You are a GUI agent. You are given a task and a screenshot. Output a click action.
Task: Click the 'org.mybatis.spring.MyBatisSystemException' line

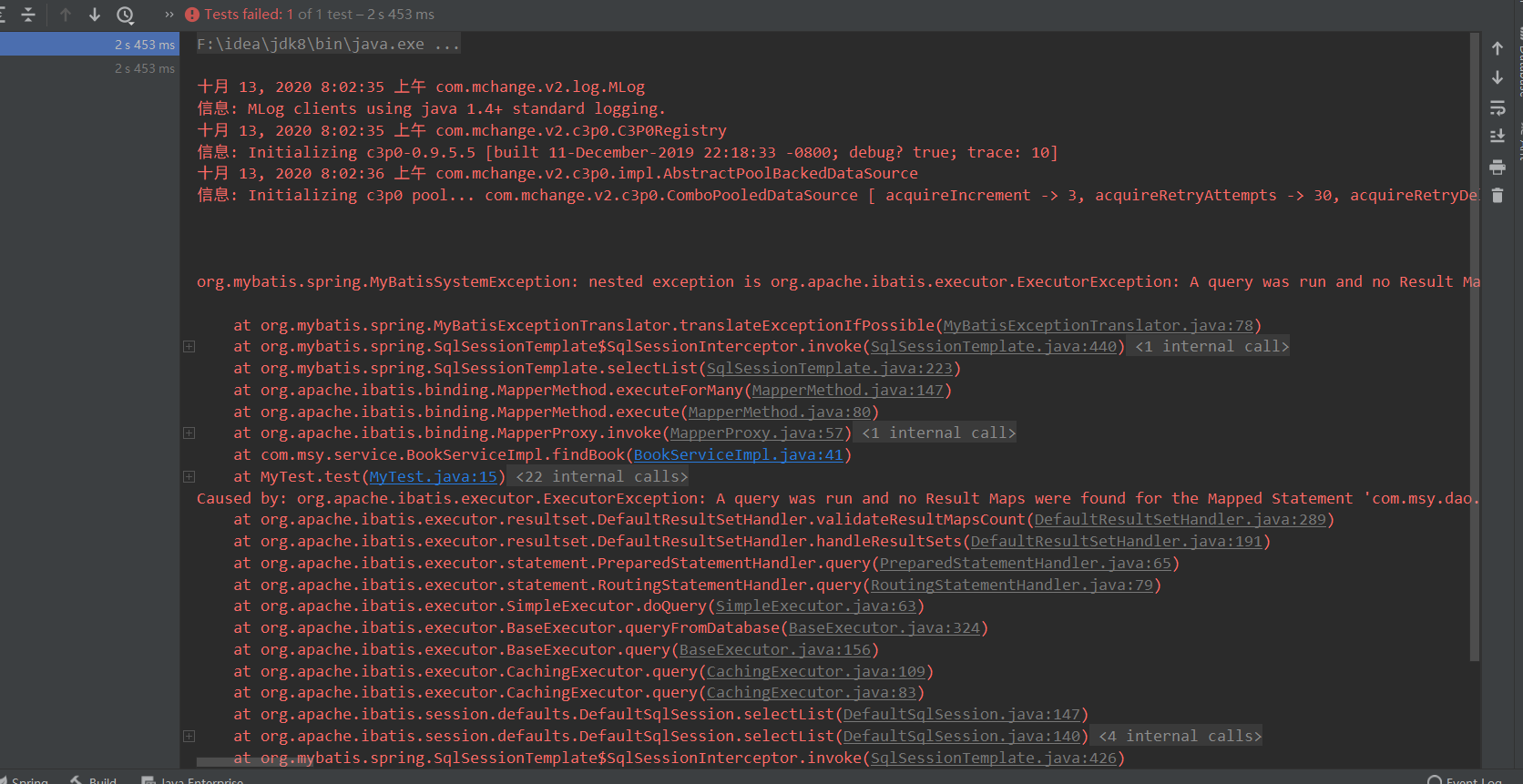point(838,281)
